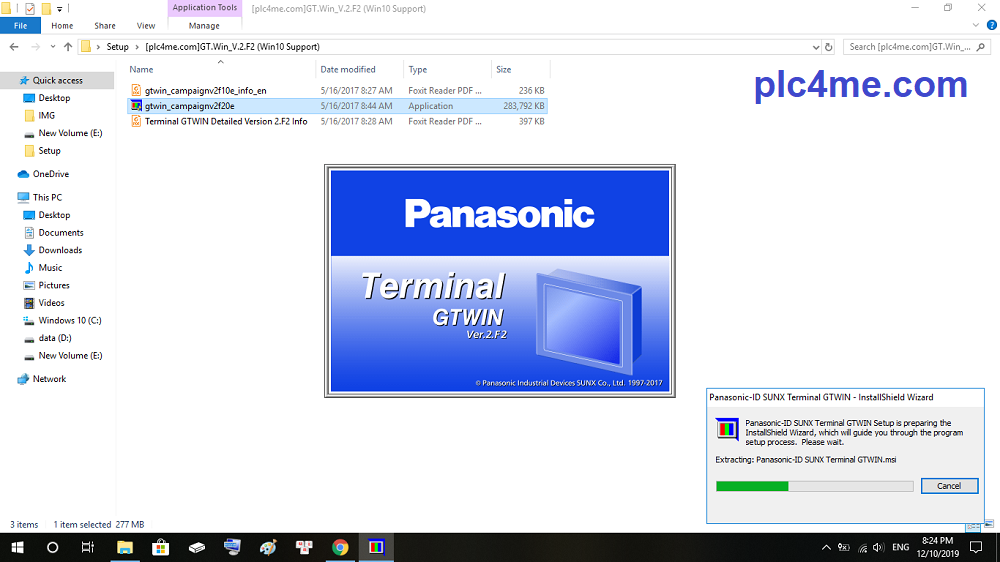Select the Manage tab under Application Tools

tap(204, 26)
